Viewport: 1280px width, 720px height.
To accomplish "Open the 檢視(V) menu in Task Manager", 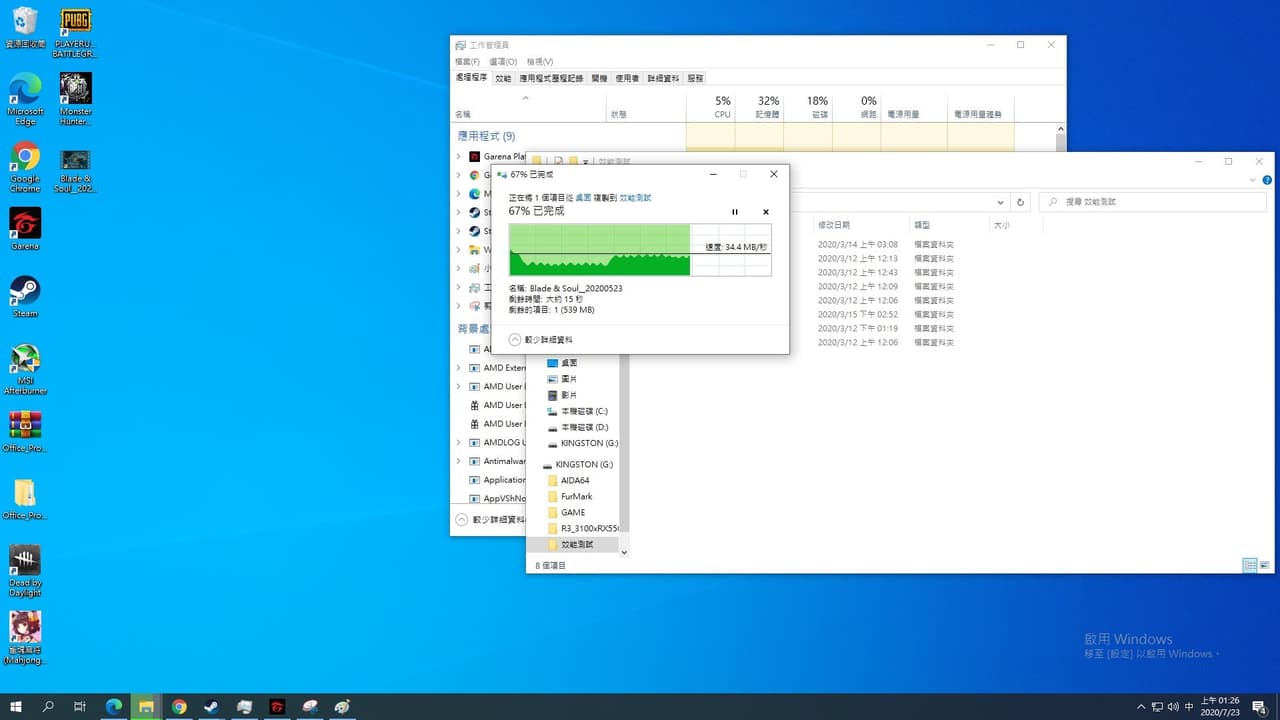I will coord(540,62).
